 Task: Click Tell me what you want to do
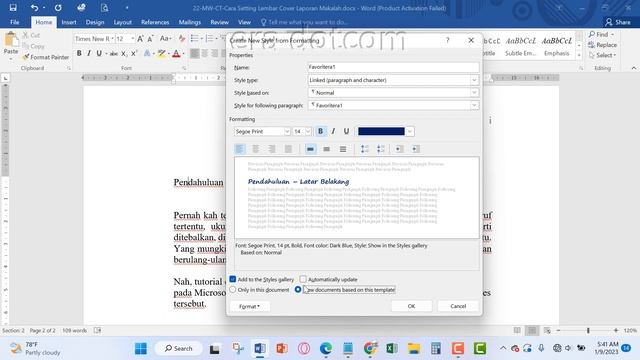[x=304, y=22]
